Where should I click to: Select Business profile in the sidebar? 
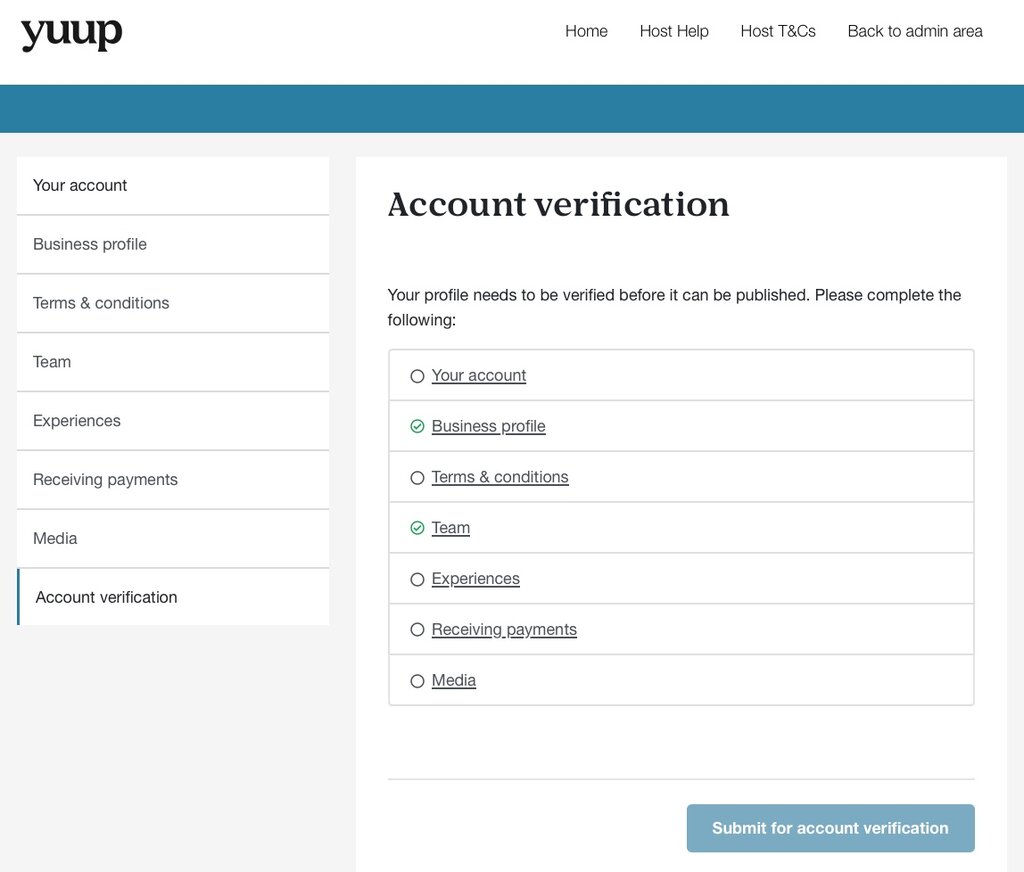pyautogui.click(x=173, y=244)
